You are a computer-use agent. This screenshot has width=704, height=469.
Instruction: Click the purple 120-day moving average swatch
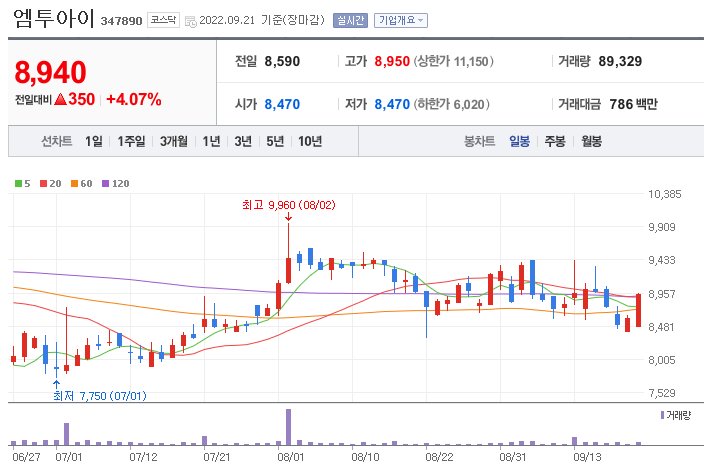click(x=106, y=184)
